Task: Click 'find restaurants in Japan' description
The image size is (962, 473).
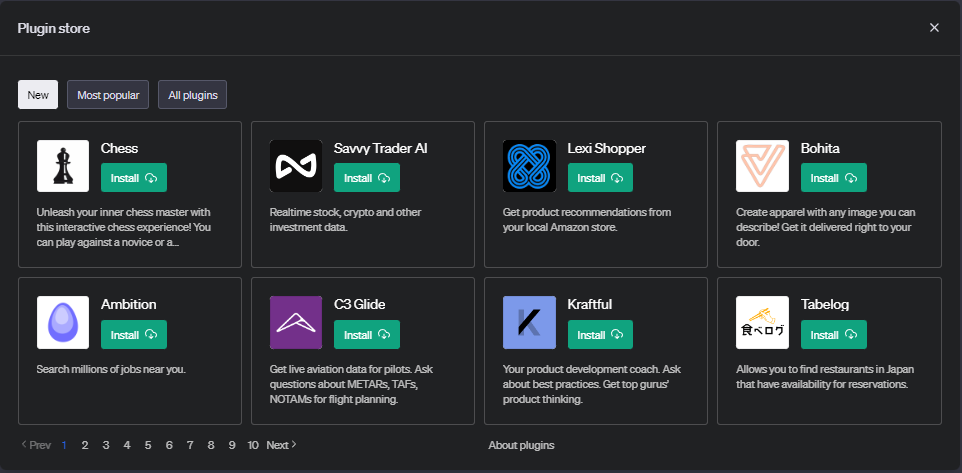Action: [825, 377]
